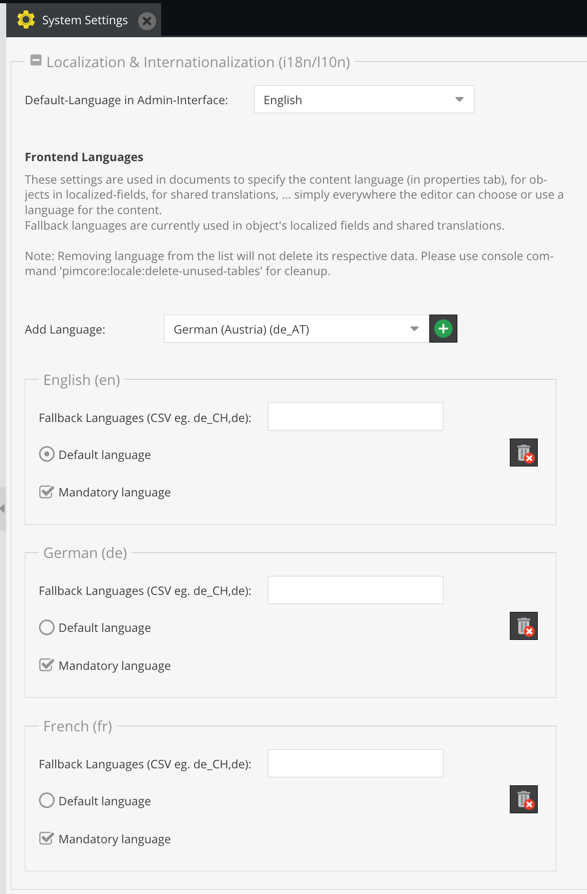Click French fallback languages input box

[x=356, y=763]
